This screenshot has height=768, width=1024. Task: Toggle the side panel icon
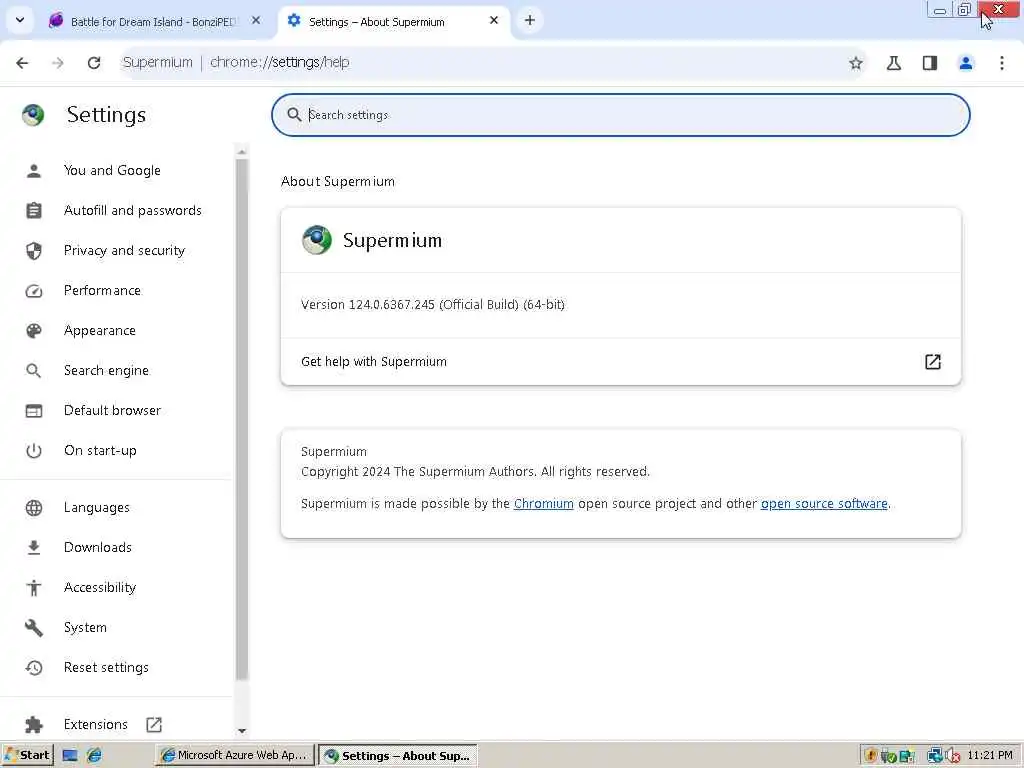pos(930,63)
